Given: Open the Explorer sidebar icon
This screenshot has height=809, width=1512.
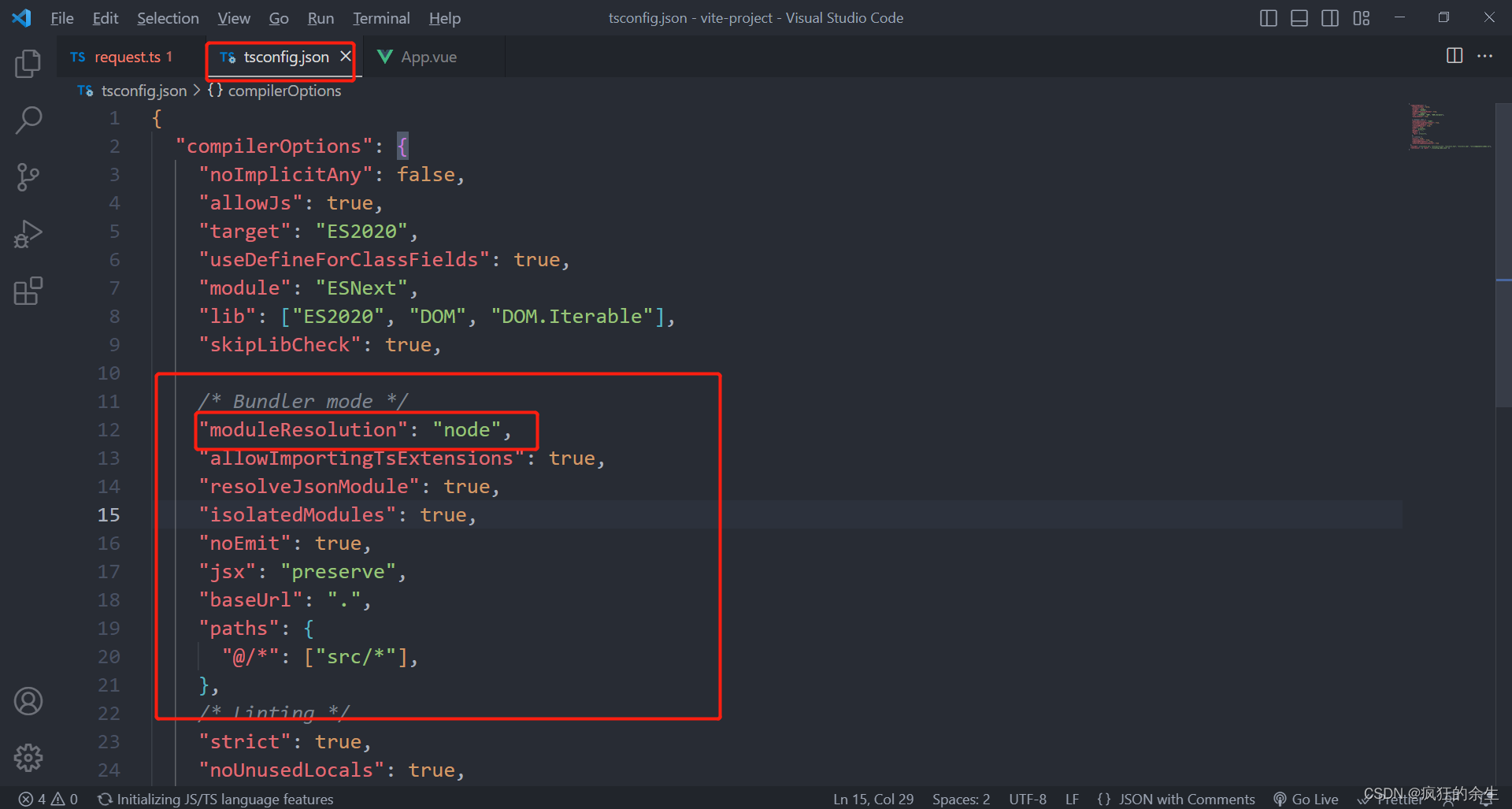Looking at the screenshot, I should pos(28,64).
